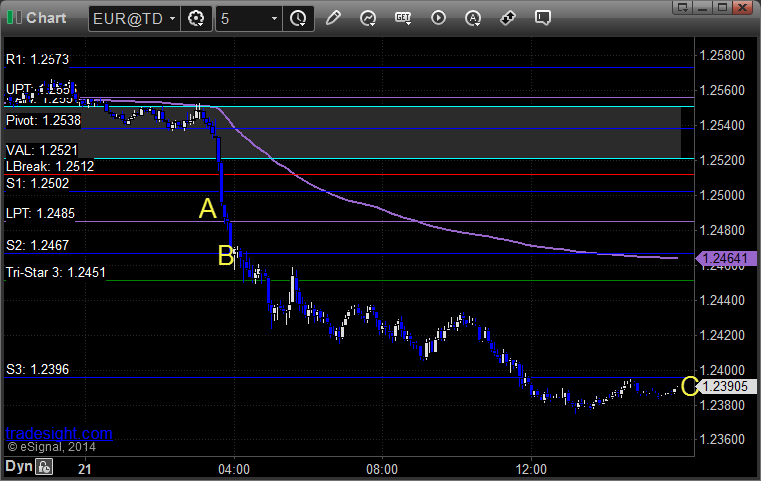The height and width of the screenshot is (481, 761).
Task: Click the yellow C annotation near last price
Action: [x=689, y=386]
